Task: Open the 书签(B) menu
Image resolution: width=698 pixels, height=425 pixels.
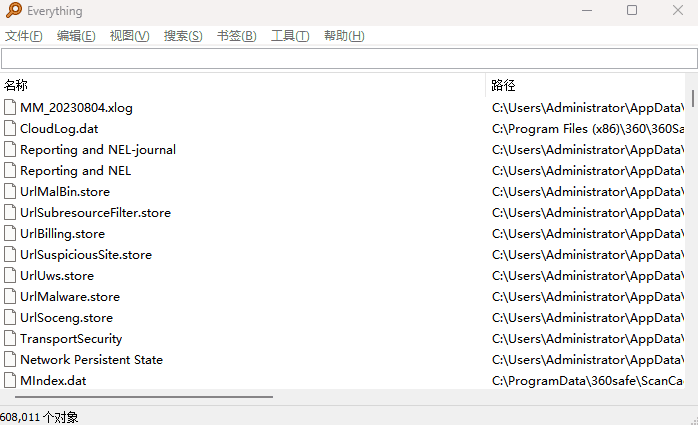Action: coord(236,36)
